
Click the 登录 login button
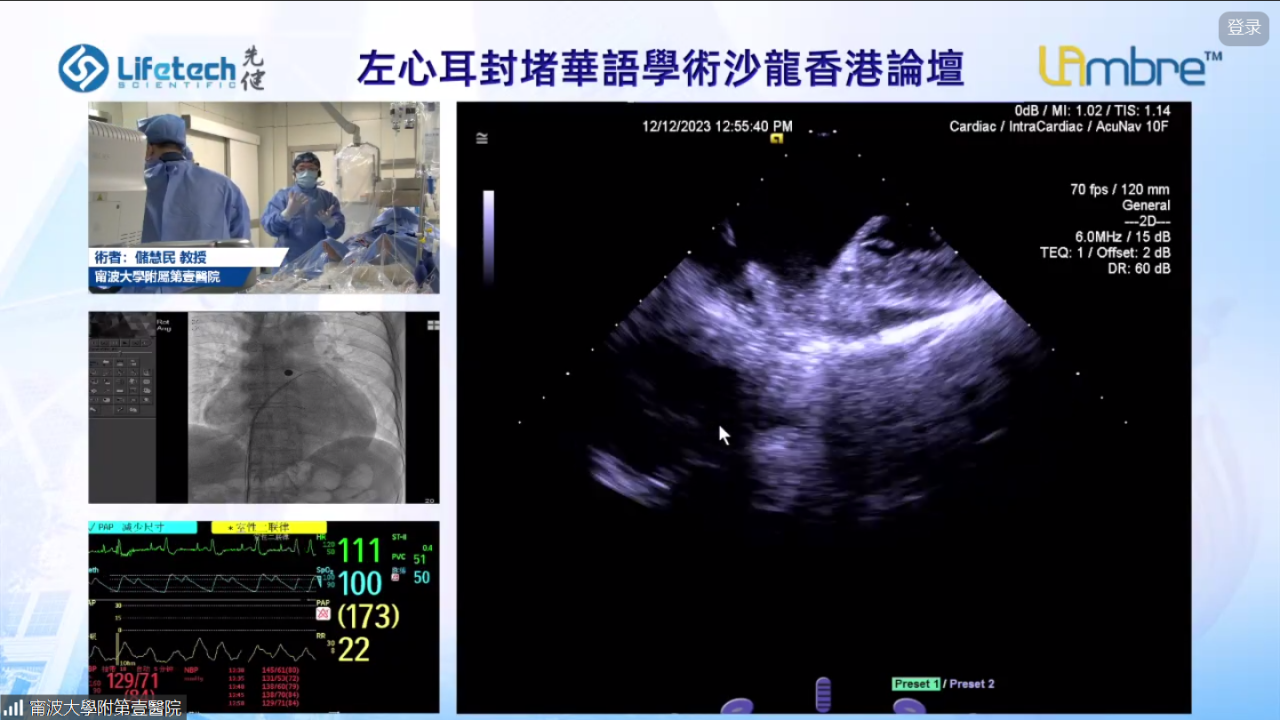coord(1244,28)
